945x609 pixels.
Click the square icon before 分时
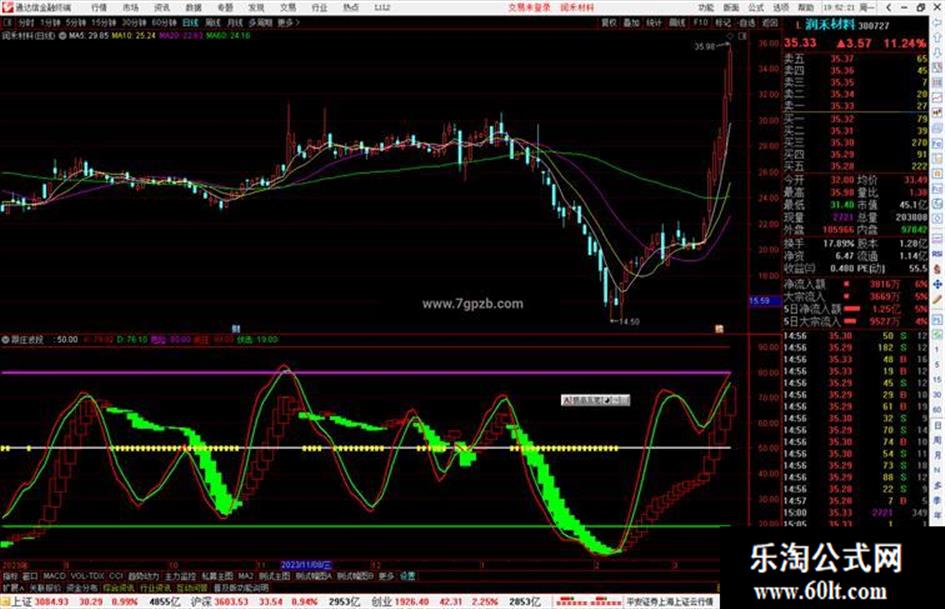pos(8,22)
